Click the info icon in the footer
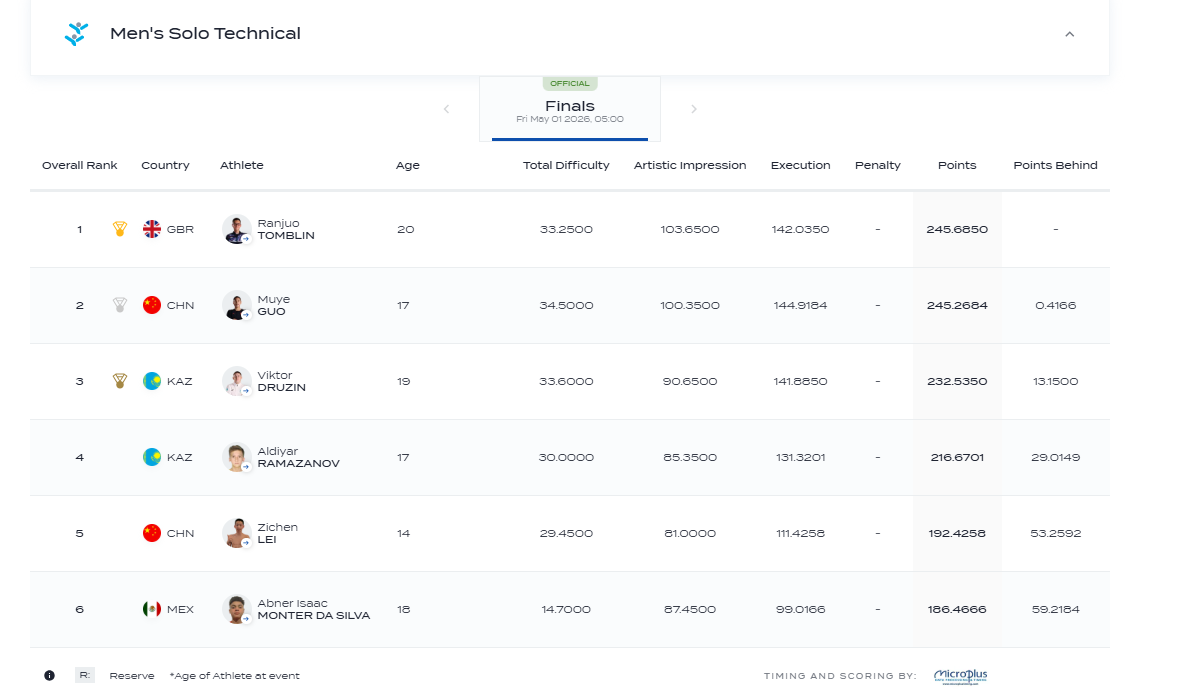The height and width of the screenshot is (697, 1184). point(49,675)
